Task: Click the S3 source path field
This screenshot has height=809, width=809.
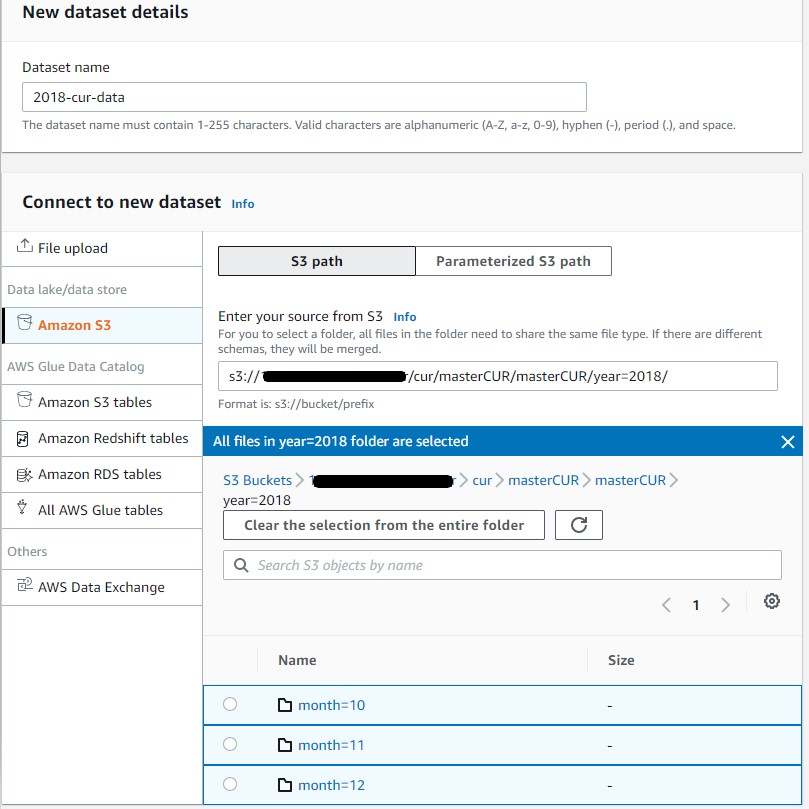Action: (498, 376)
